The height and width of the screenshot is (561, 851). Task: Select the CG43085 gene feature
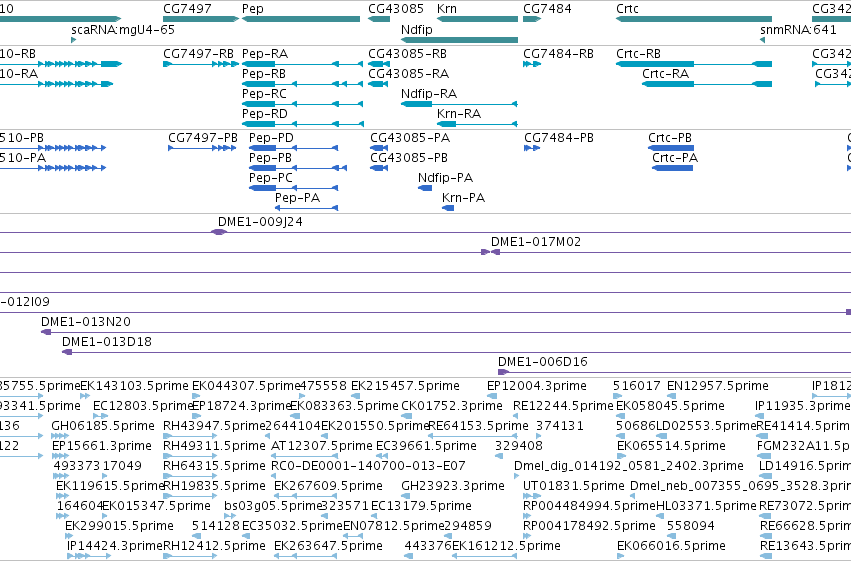pos(379,19)
